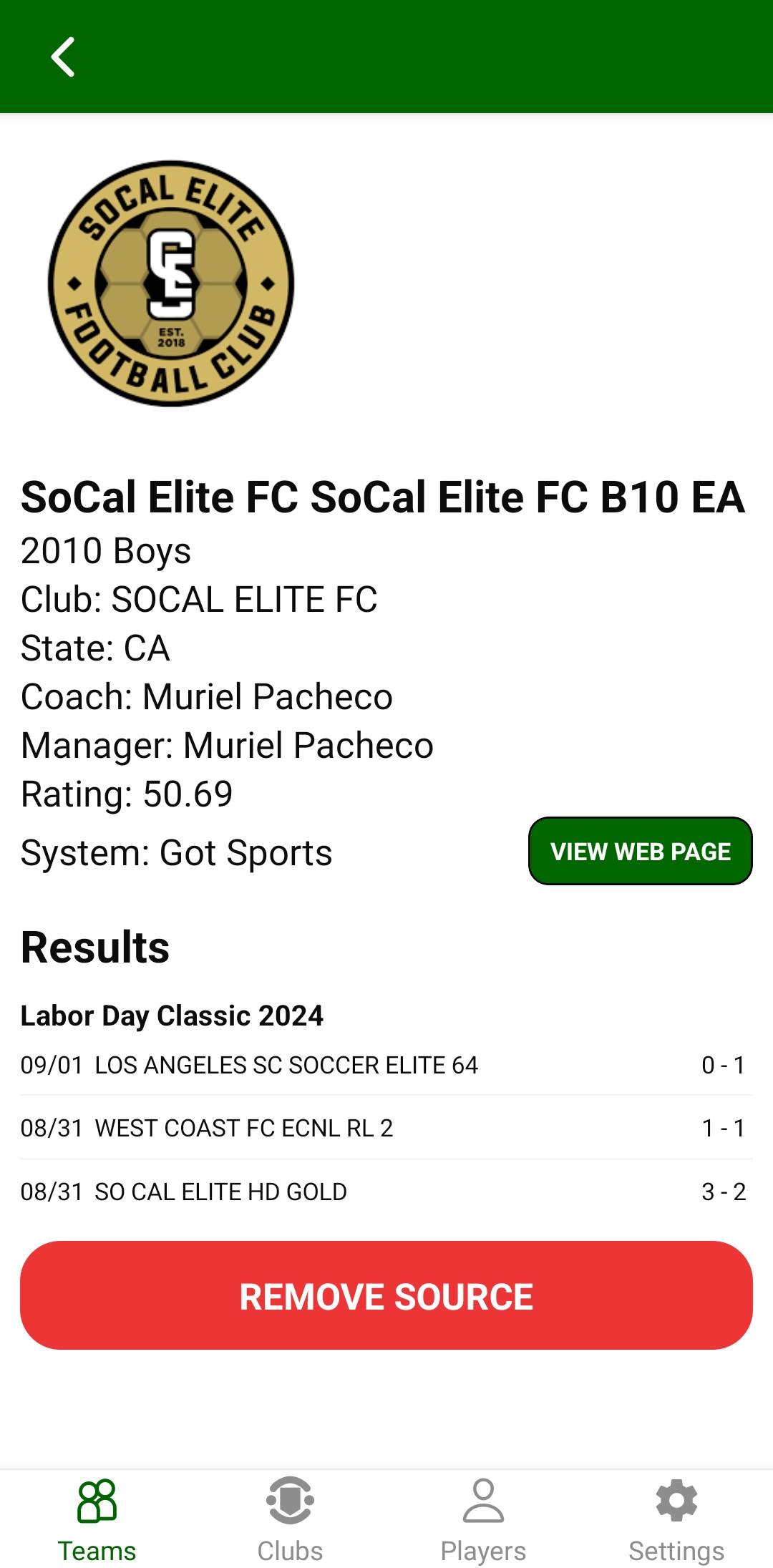The width and height of the screenshot is (773, 1568).
Task: Go to Players person icon
Action: tap(483, 1500)
